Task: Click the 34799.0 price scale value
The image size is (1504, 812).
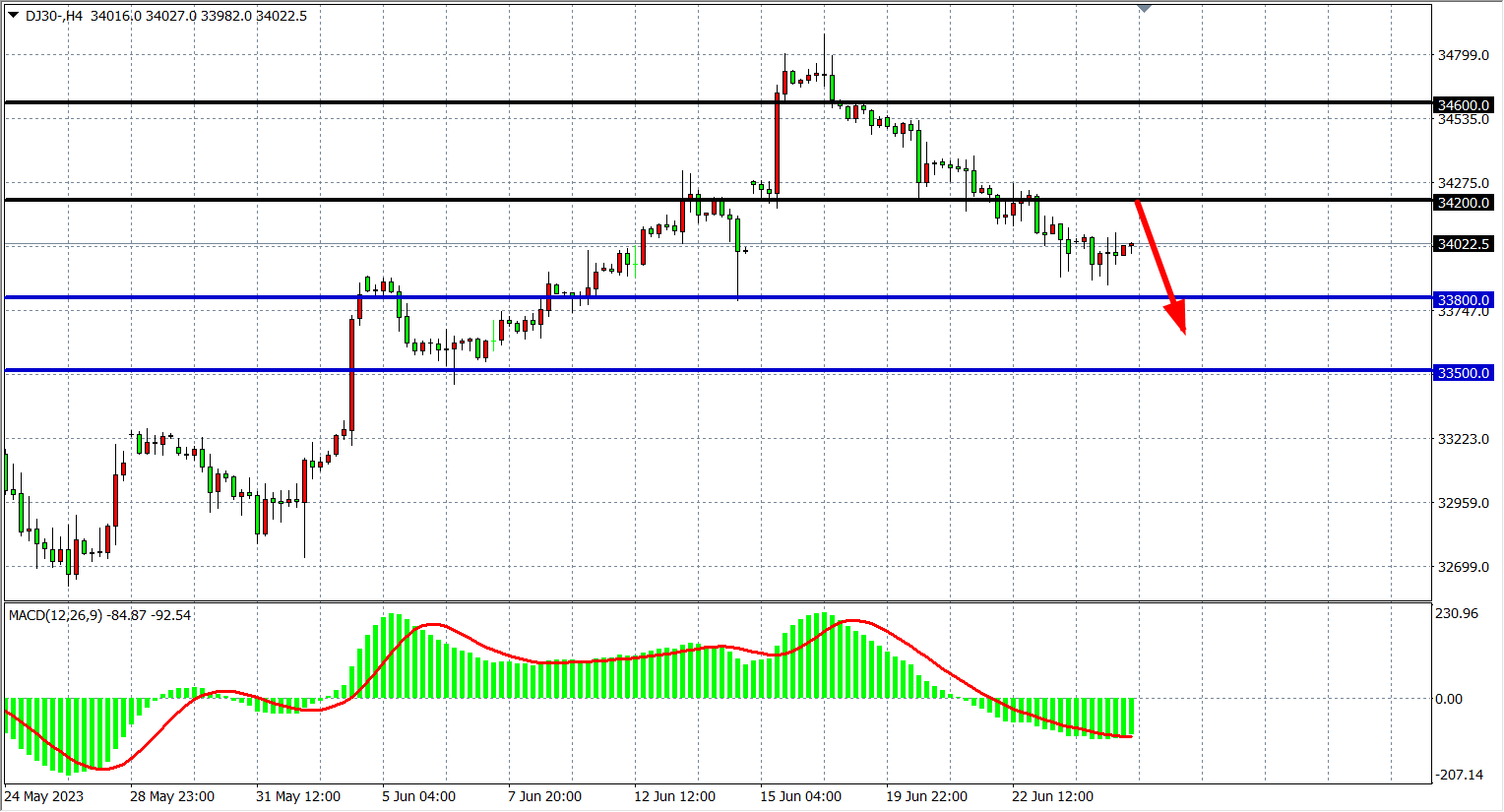Action: pyautogui.click(x=1463, y=55)
